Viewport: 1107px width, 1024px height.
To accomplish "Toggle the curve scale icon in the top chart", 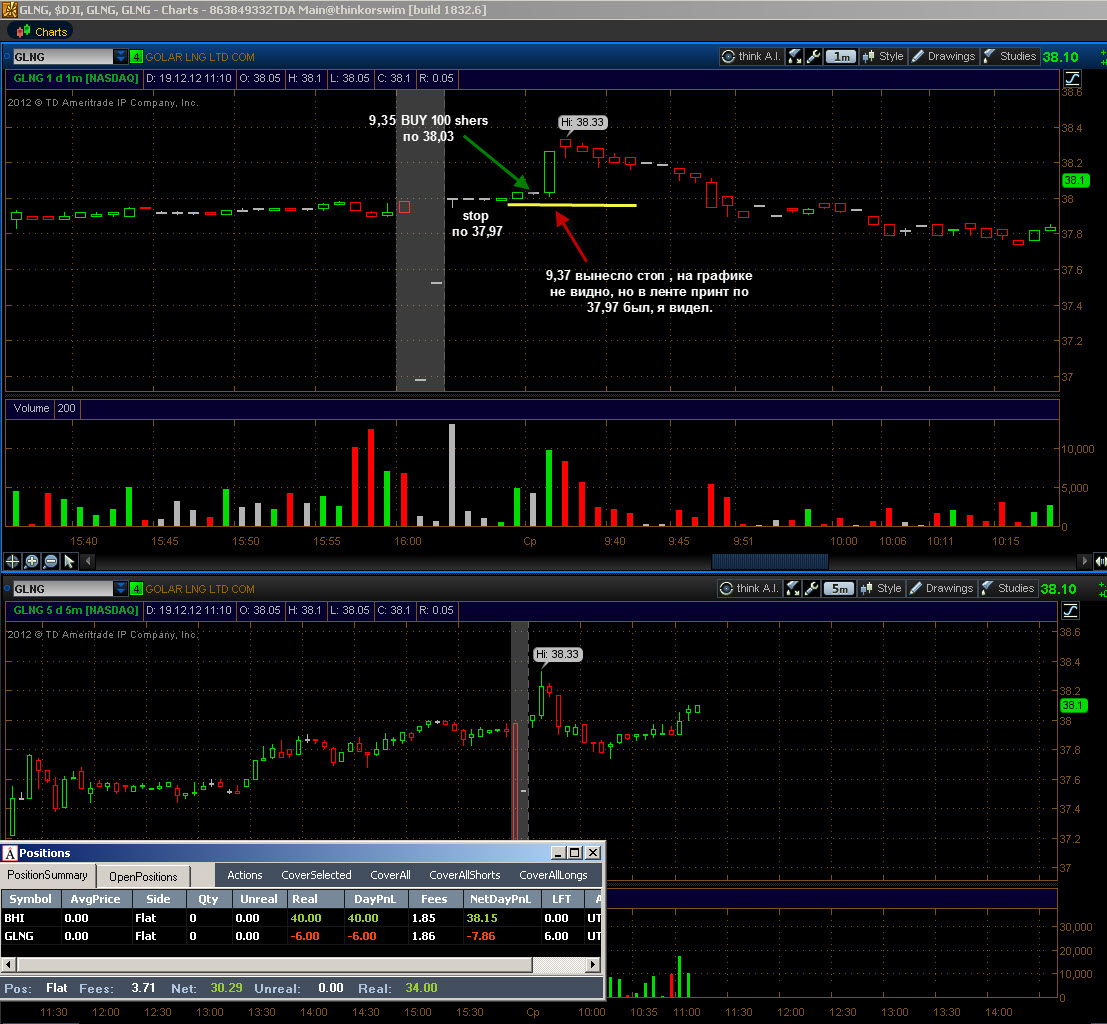I will coord(1072,78).
